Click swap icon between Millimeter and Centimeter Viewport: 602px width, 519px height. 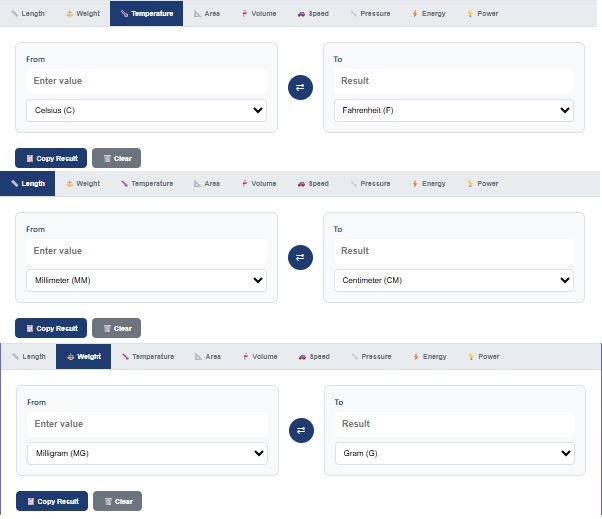(x=300, y=258)
